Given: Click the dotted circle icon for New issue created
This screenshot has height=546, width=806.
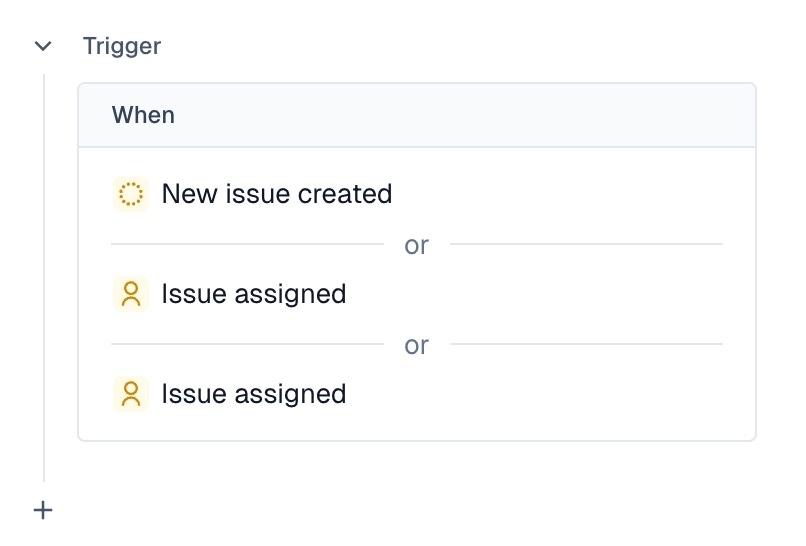Looking at the screenshot, I should 131,194.
